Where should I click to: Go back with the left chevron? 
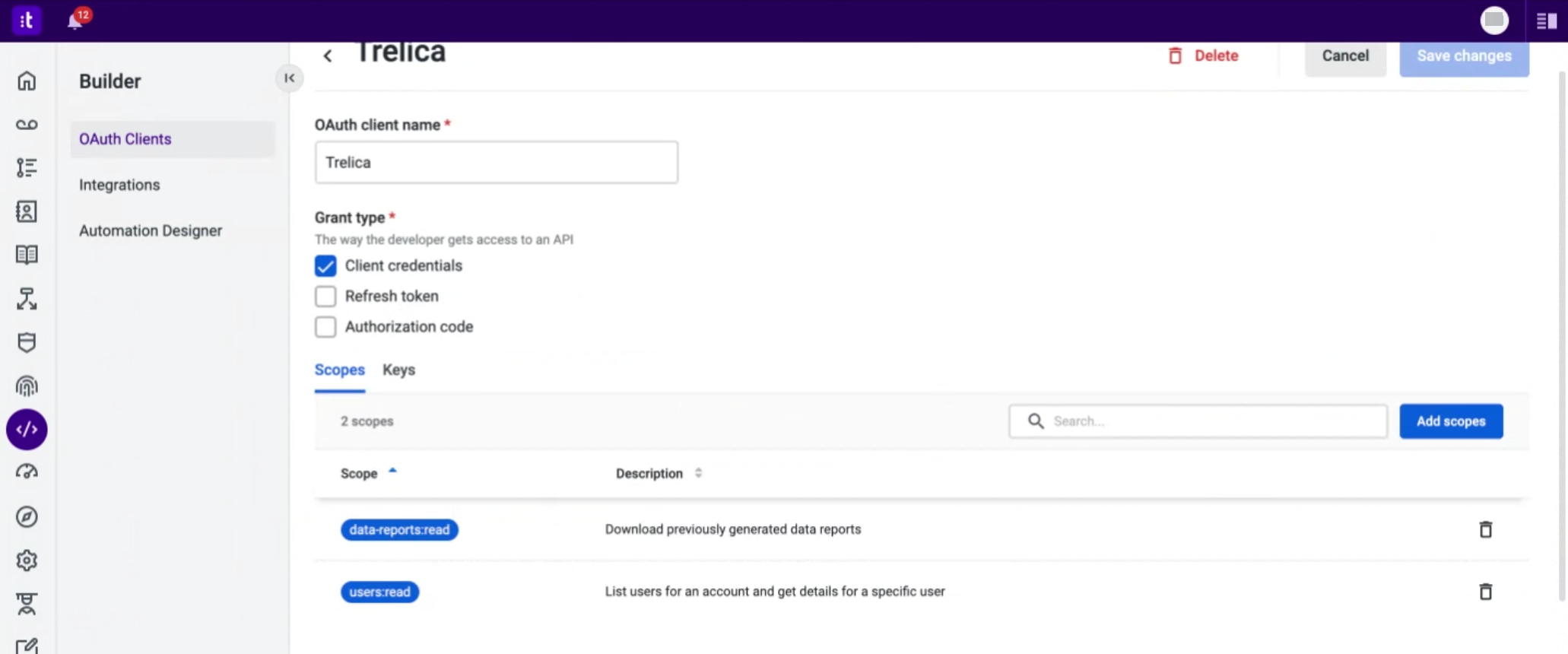328,56
